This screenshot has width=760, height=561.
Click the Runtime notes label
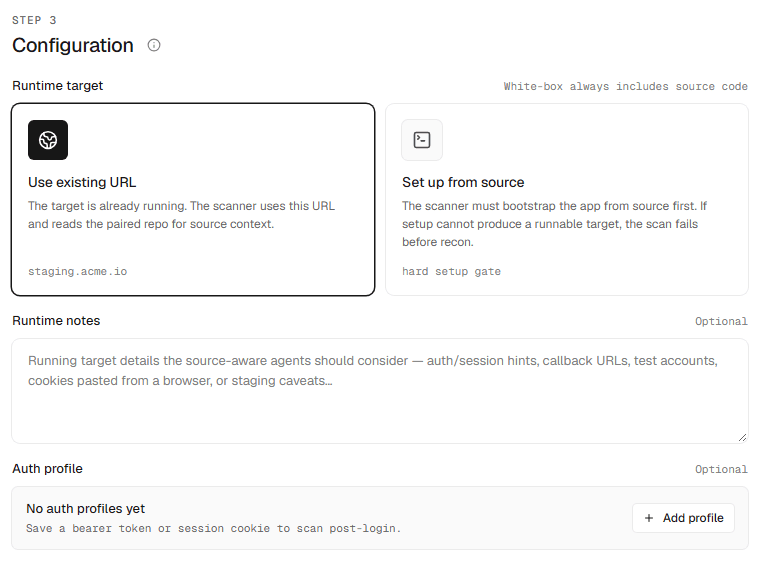56,321
